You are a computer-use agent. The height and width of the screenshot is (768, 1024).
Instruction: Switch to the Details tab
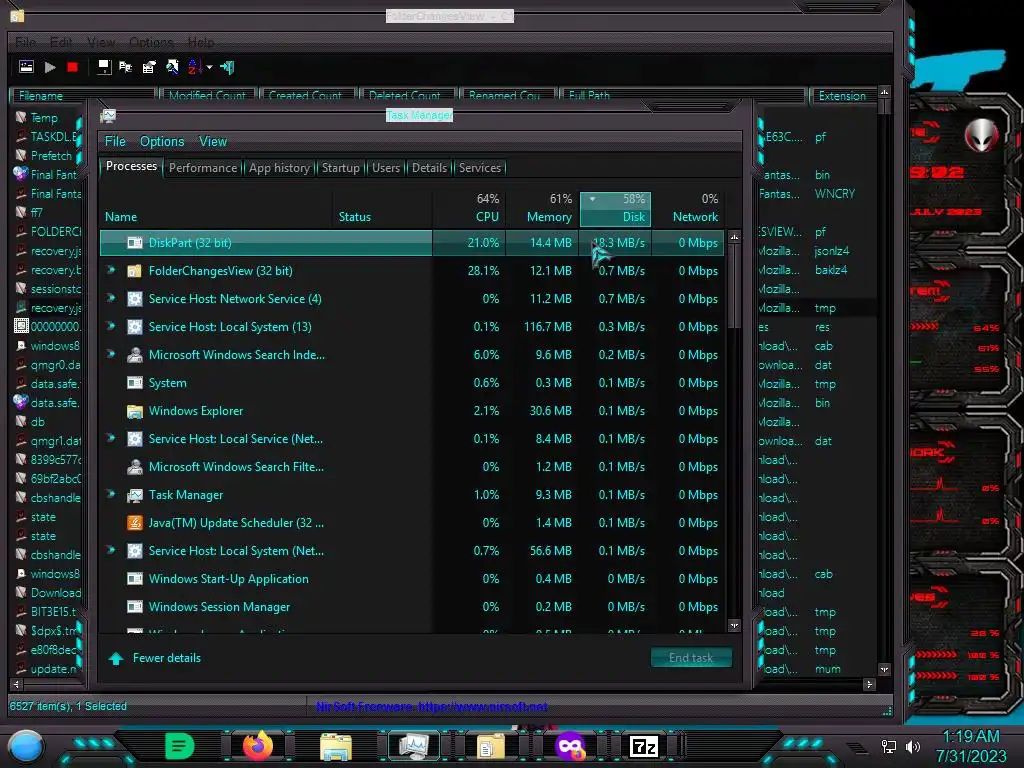coord(429,168)
